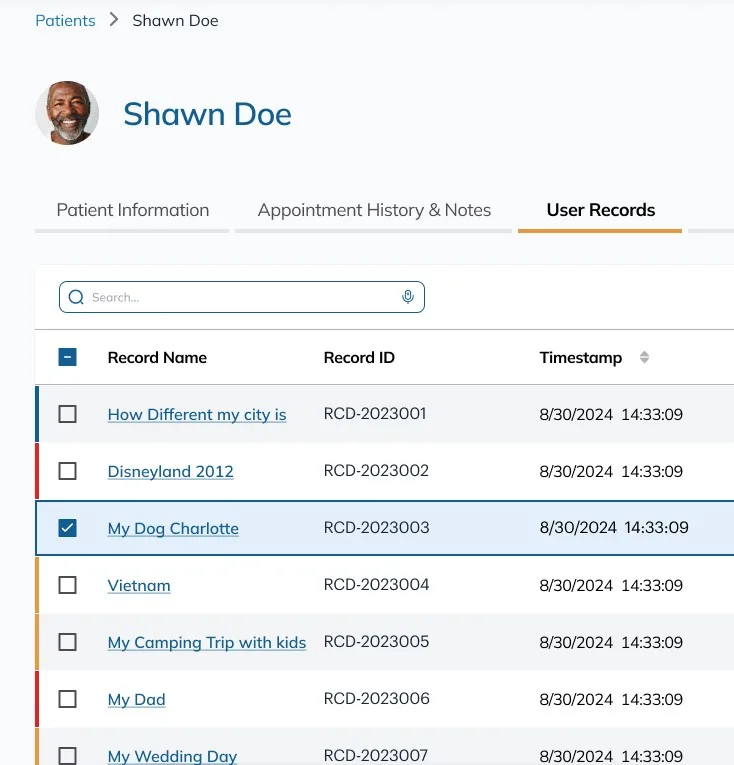Go back to the Patients breadcrumb link
Viewport: 734px width, 765px height.
pyautogui.click(x=65, y=20)
